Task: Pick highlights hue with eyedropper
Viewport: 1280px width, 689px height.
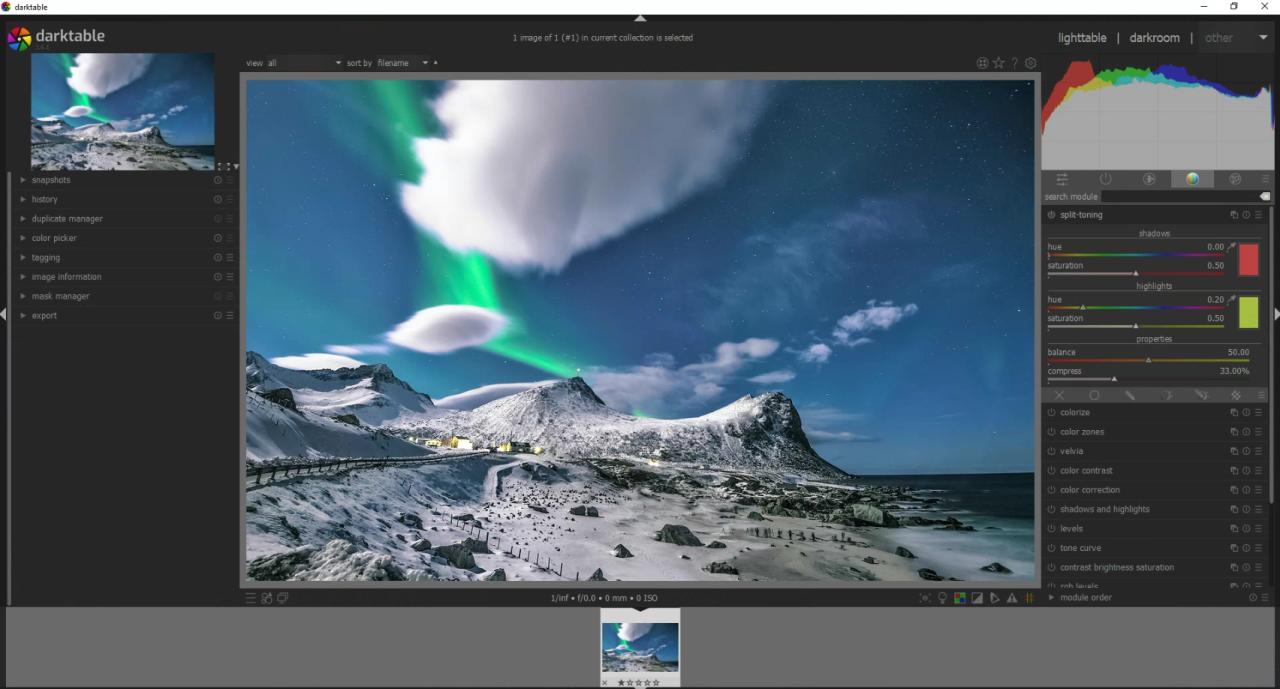Action: 1232,299
